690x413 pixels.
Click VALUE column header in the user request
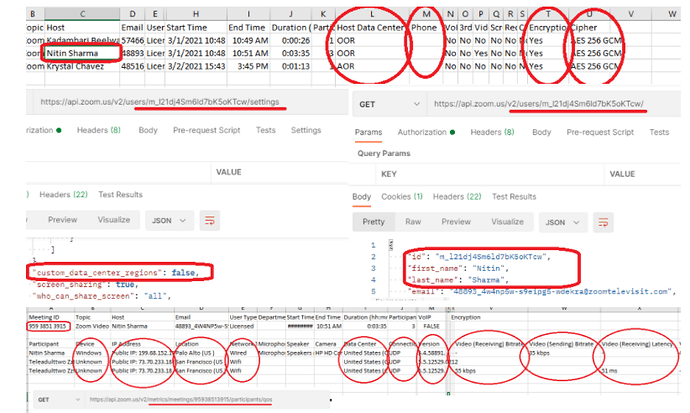(622, 174)
